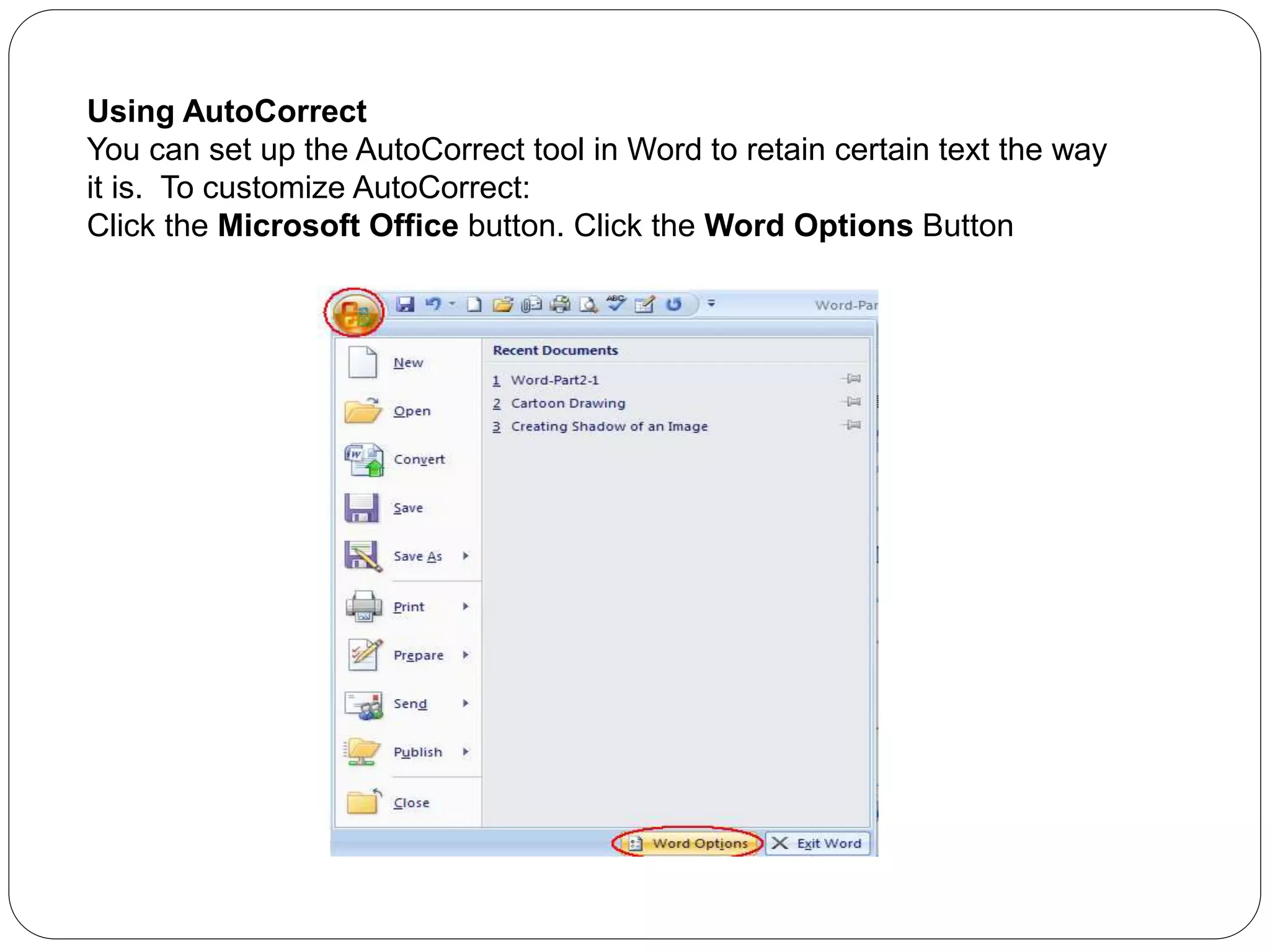Click the Exit Word button

pyautogui.click(x=818, y=844)
